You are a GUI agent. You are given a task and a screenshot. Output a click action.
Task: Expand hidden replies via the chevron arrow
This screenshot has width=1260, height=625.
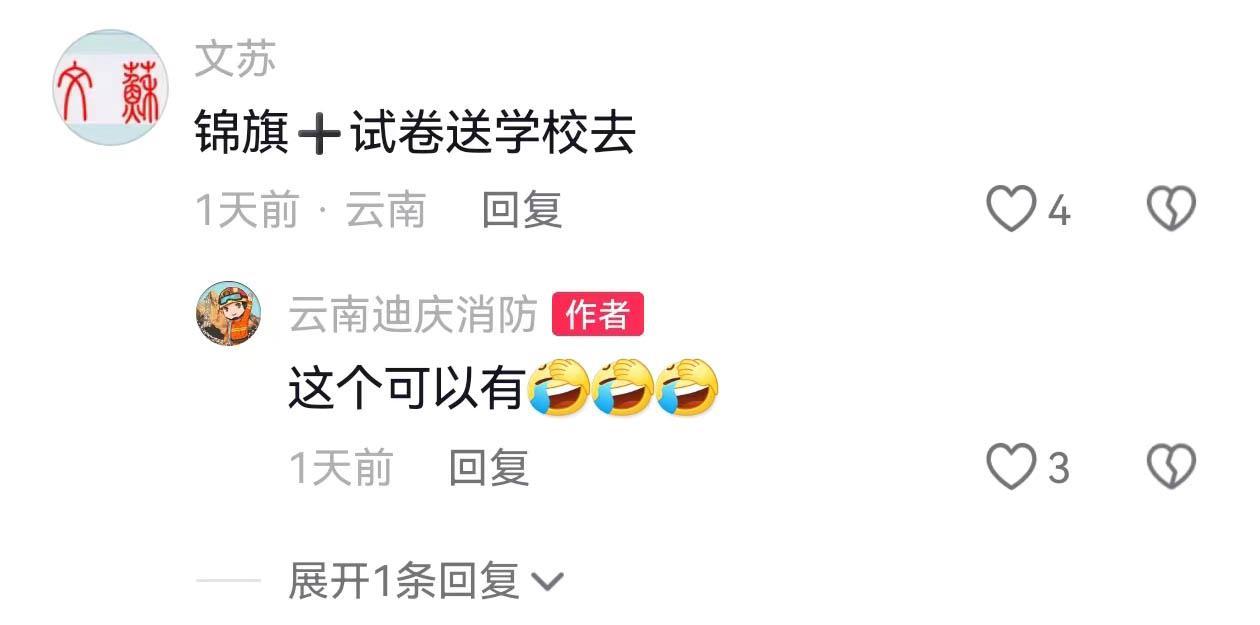coord(549,581)
